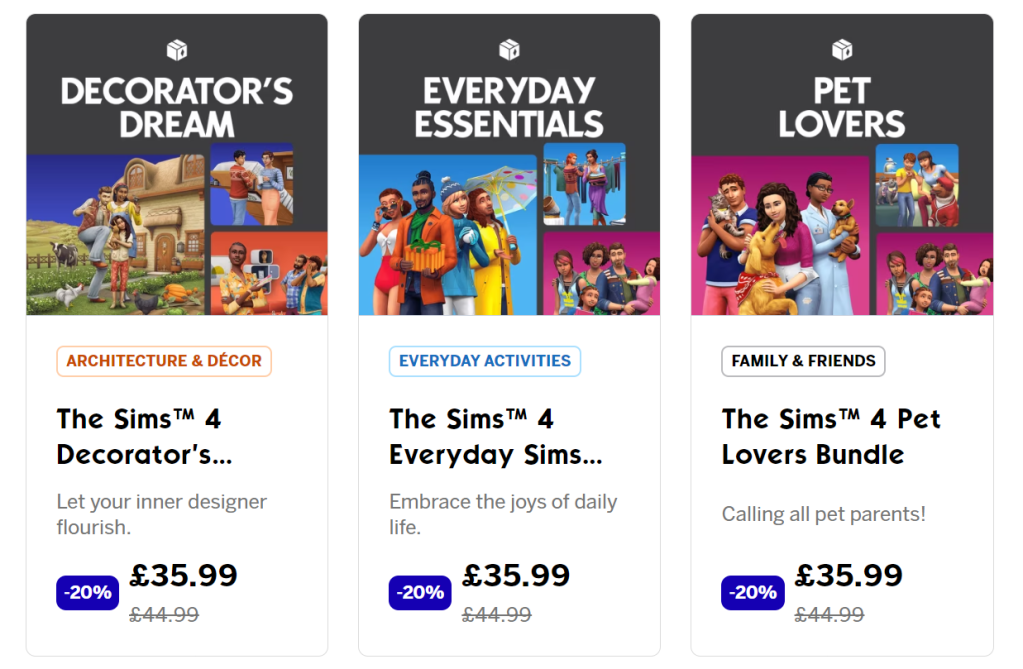Image resolution: width=1023 pixels, height=669 pixels.
Task: Click "Calling all pet parents!" description
Action: [823, 514]
